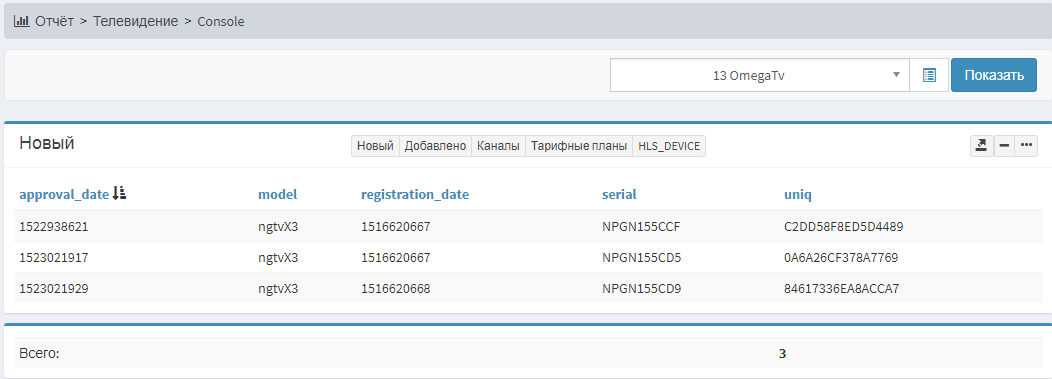Click approval date cell 1523021917
Image resolution: width=1052 pixels, height=379 pixels.
[x=54, y=258]
